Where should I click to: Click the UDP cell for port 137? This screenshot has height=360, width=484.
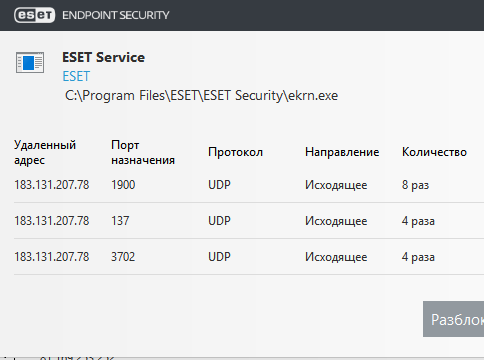point(219,221)
